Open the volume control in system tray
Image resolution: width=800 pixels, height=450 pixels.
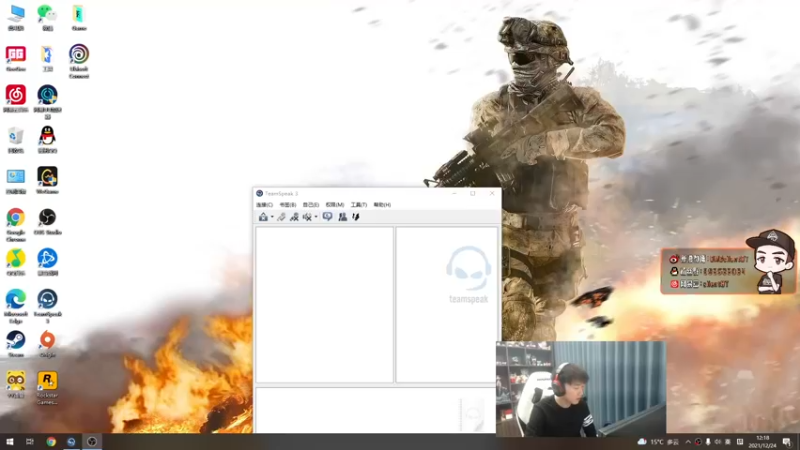pyautogui.click(x=718, y=442)
